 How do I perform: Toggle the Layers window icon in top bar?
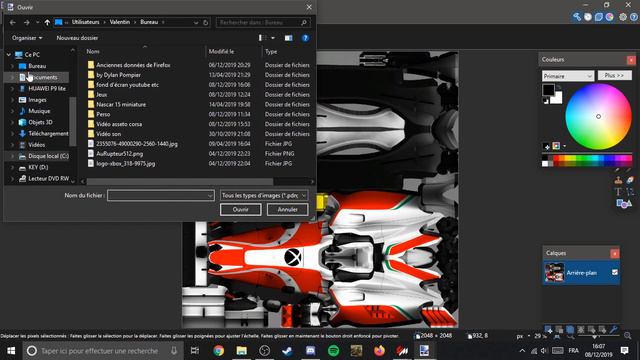pos(599,17)
